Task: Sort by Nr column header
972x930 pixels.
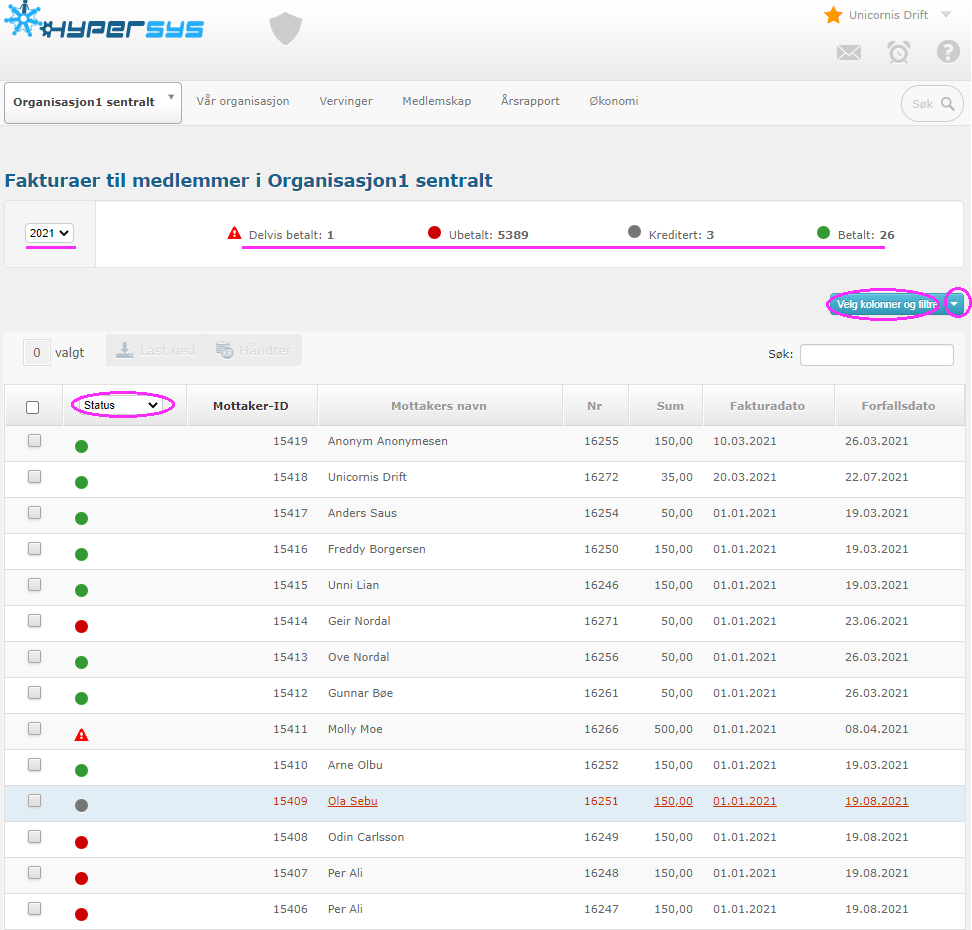Action: click(594, 406)
